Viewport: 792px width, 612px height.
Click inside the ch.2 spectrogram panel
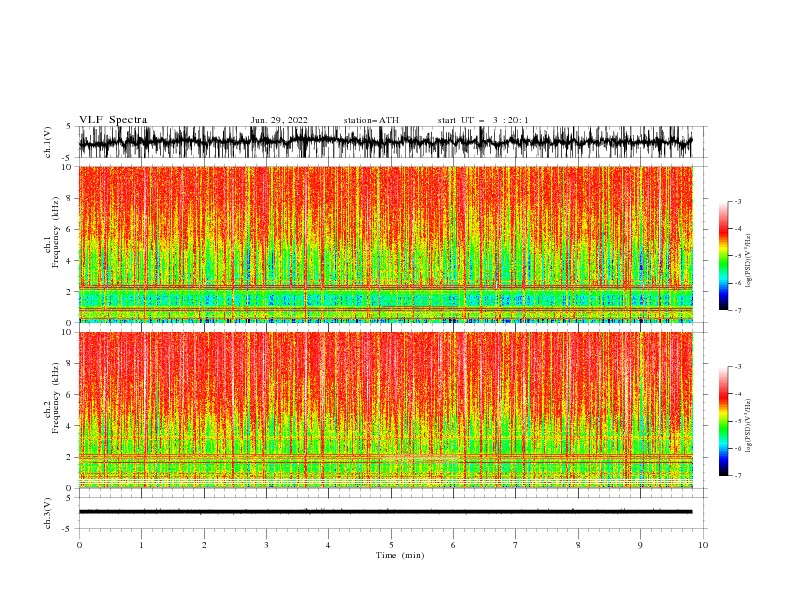pos(385,410)
